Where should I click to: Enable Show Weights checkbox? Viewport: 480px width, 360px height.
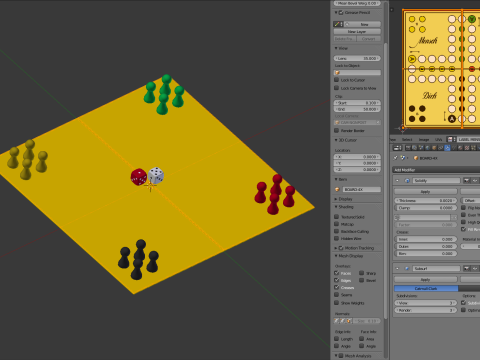[337, 303]
